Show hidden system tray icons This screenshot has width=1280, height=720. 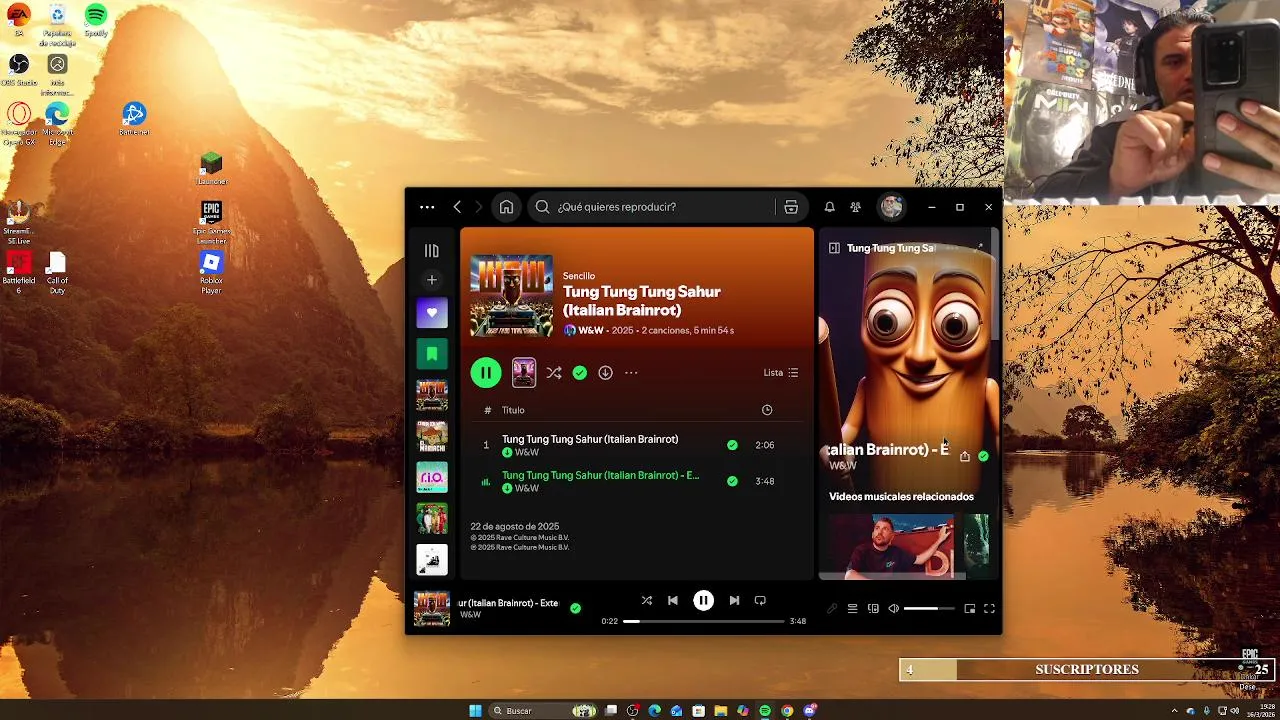(x=1175, y=711)
